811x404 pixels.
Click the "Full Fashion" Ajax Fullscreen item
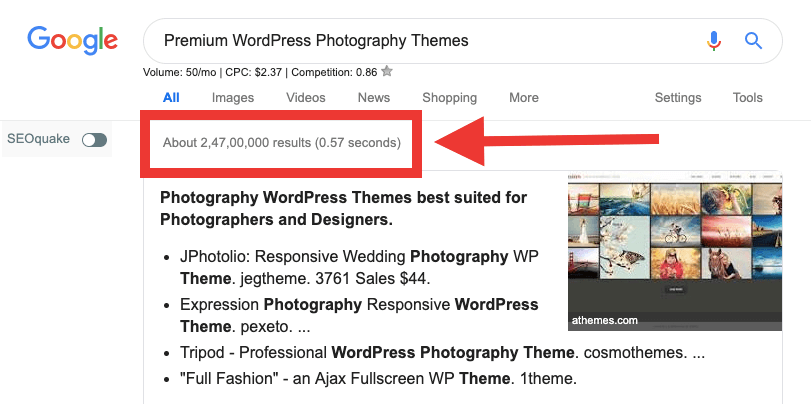point(378,379)
